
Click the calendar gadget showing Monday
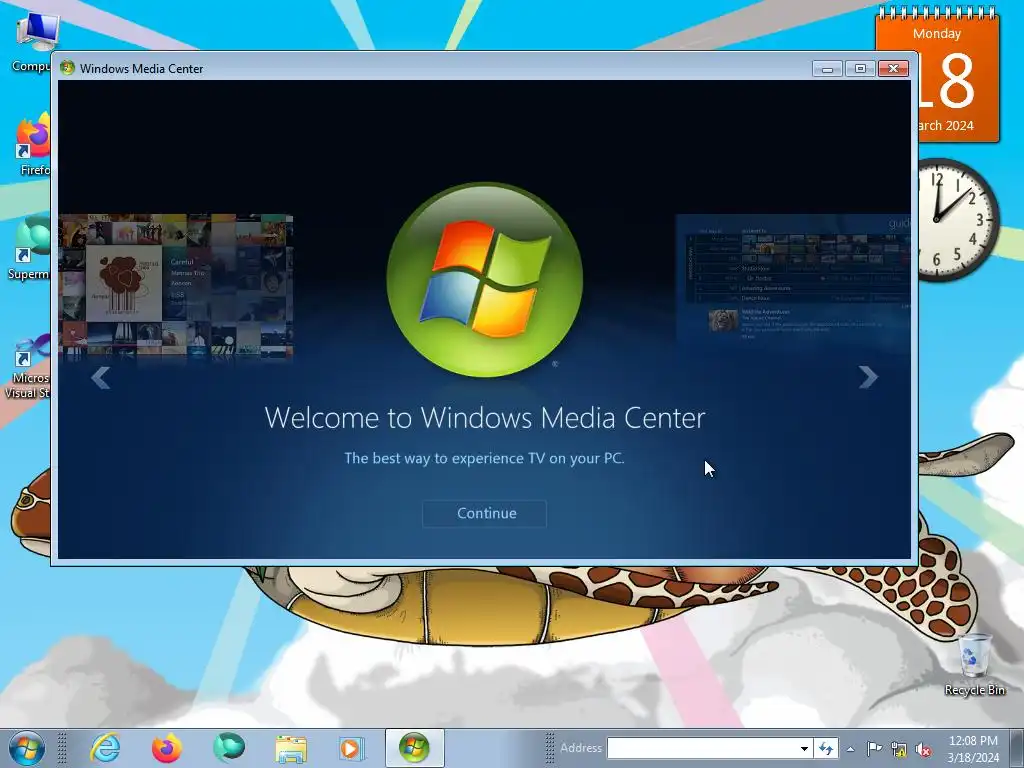pyautogui.click(x=958, y=75)
